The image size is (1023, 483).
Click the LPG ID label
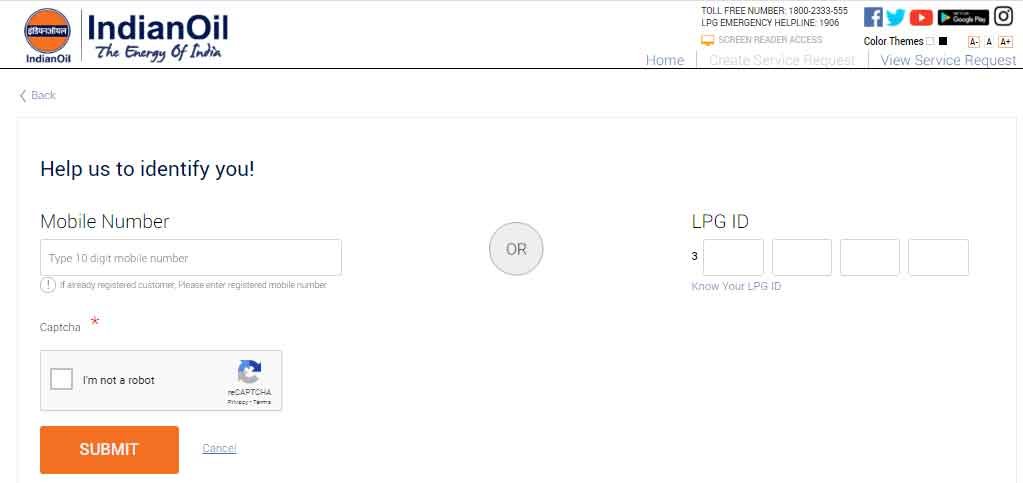coord(720,221)
